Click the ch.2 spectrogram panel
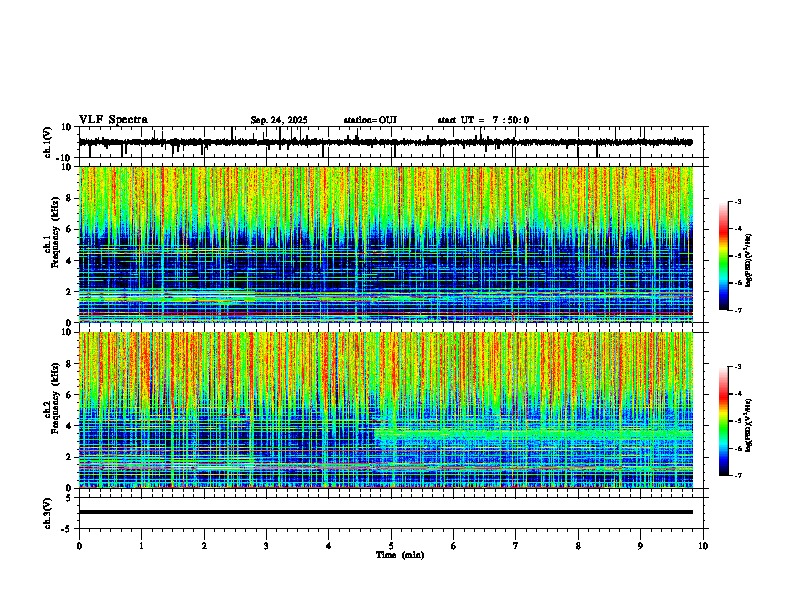 pyautogui.click(x=385, y=410)
